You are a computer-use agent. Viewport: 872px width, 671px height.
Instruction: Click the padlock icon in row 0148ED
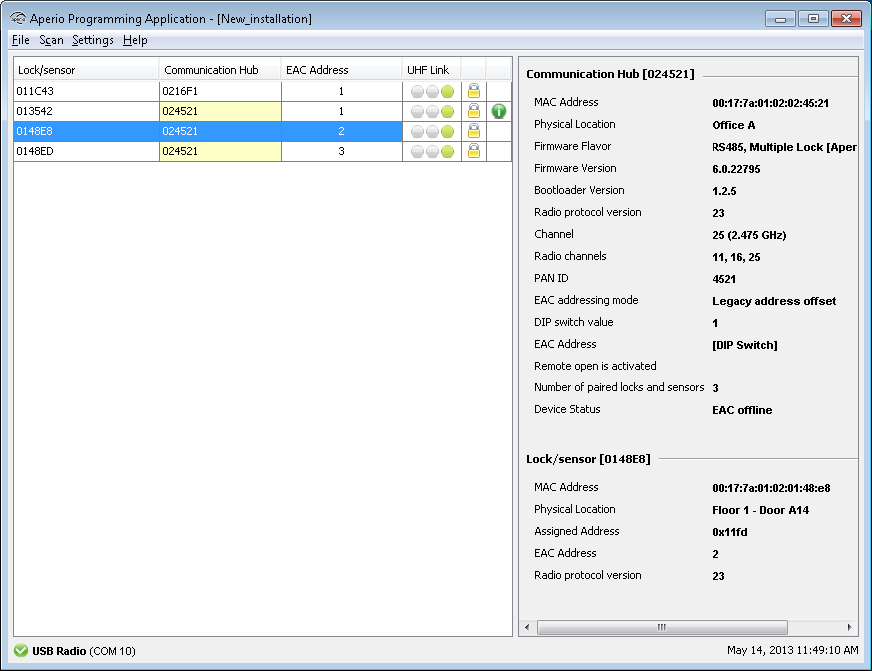coord(474,151)
